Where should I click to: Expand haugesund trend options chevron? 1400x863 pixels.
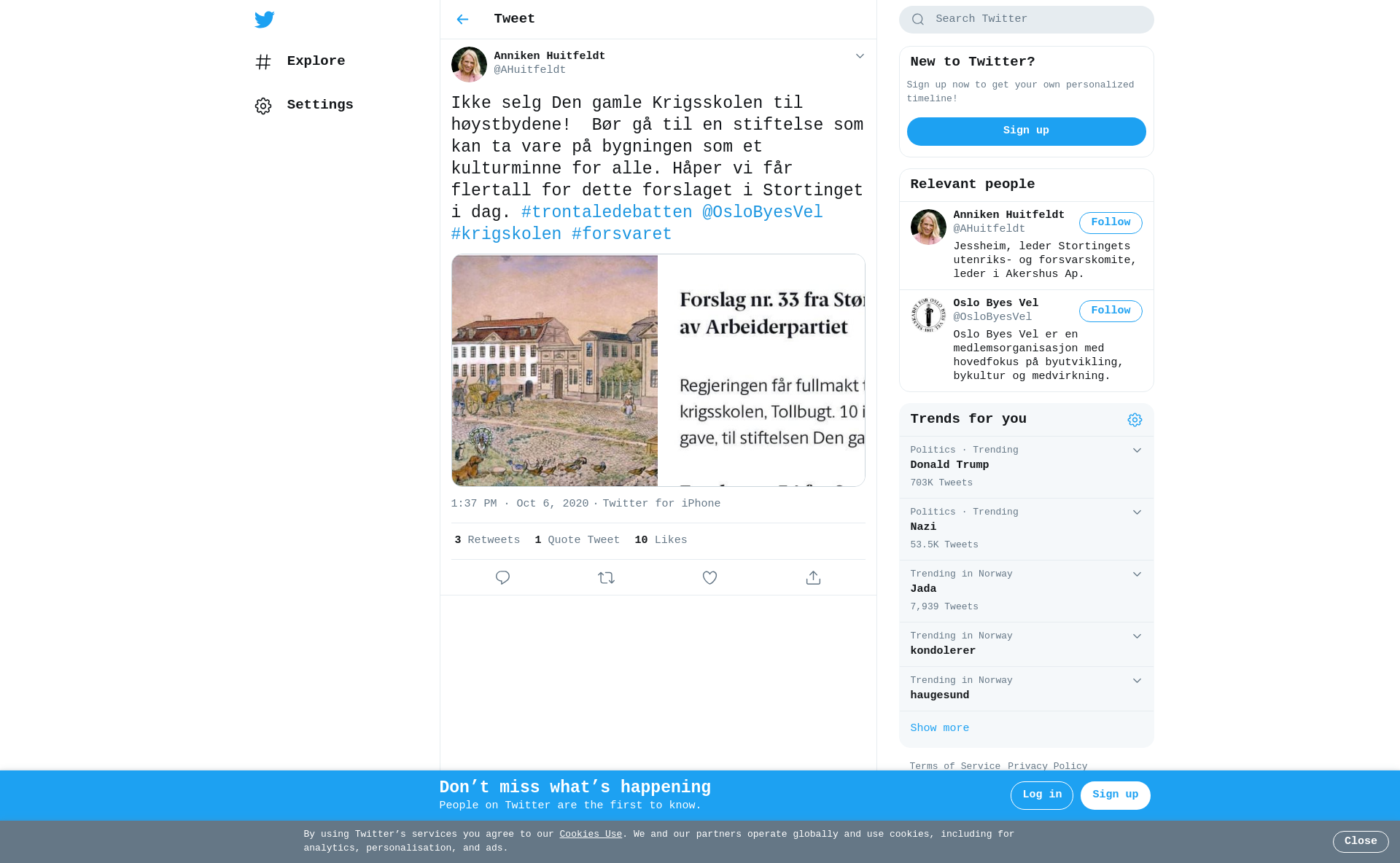(1137, 681)
